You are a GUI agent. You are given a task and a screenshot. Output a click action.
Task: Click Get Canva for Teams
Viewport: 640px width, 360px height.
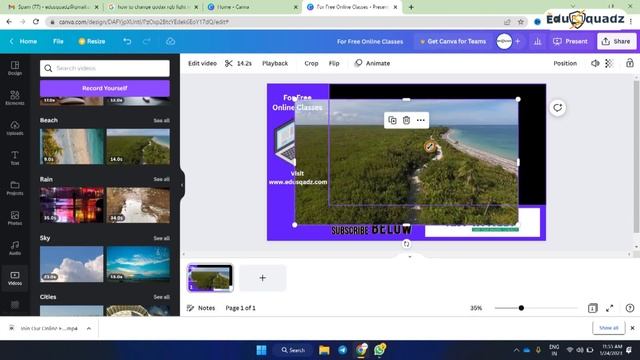click(453, 41)
